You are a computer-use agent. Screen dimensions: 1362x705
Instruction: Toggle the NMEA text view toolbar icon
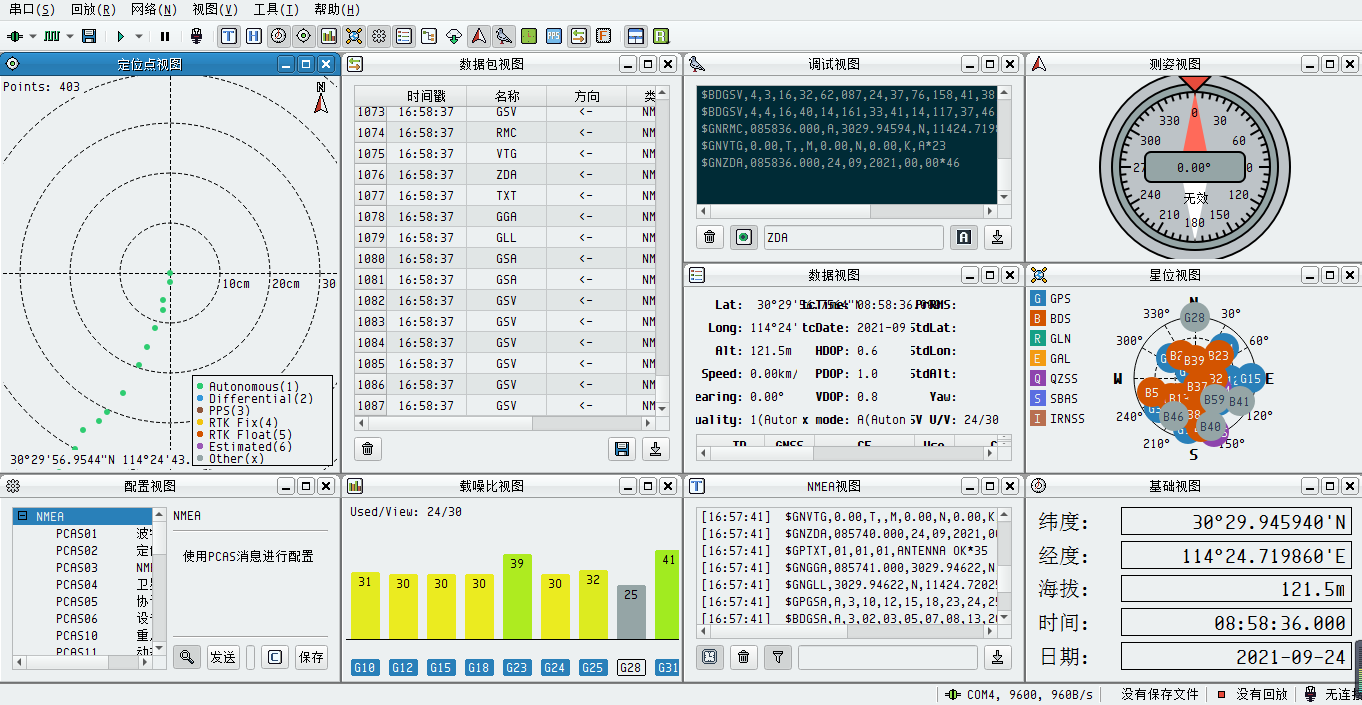coord(228,37)
